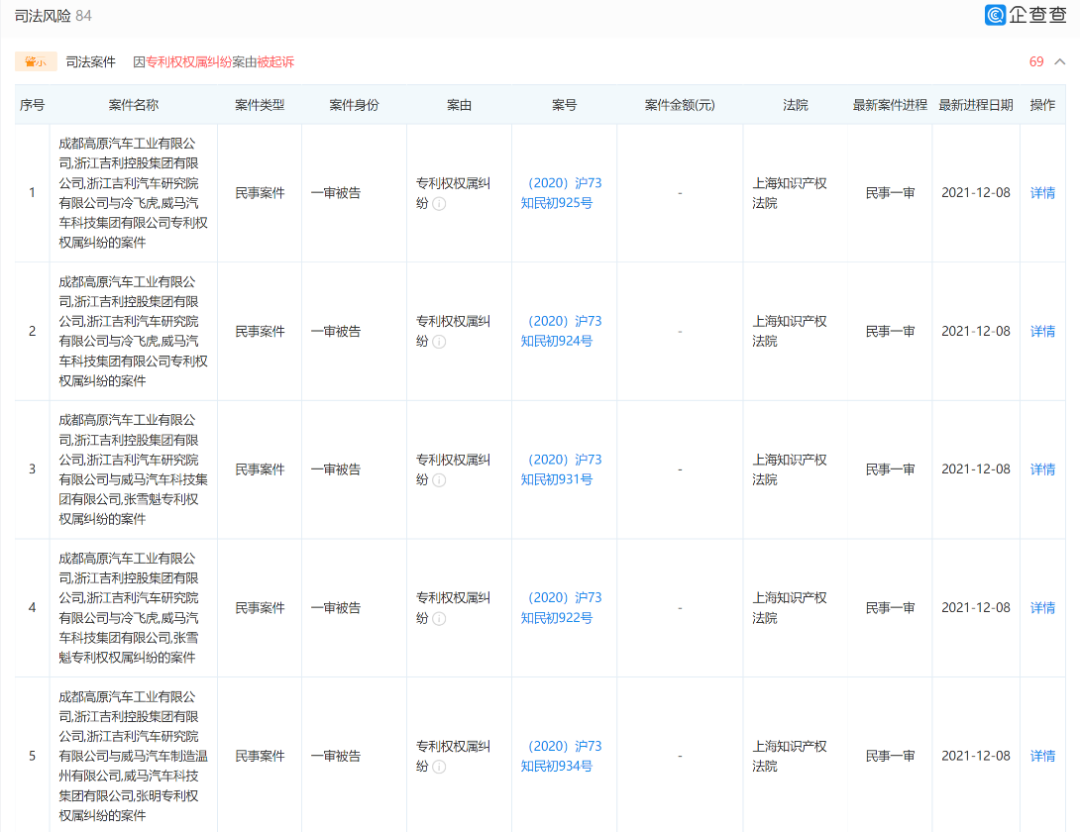Open case number (2020)沪73知民初922号
Viewport: 1080px width, 832px height.
coord(561,607)
